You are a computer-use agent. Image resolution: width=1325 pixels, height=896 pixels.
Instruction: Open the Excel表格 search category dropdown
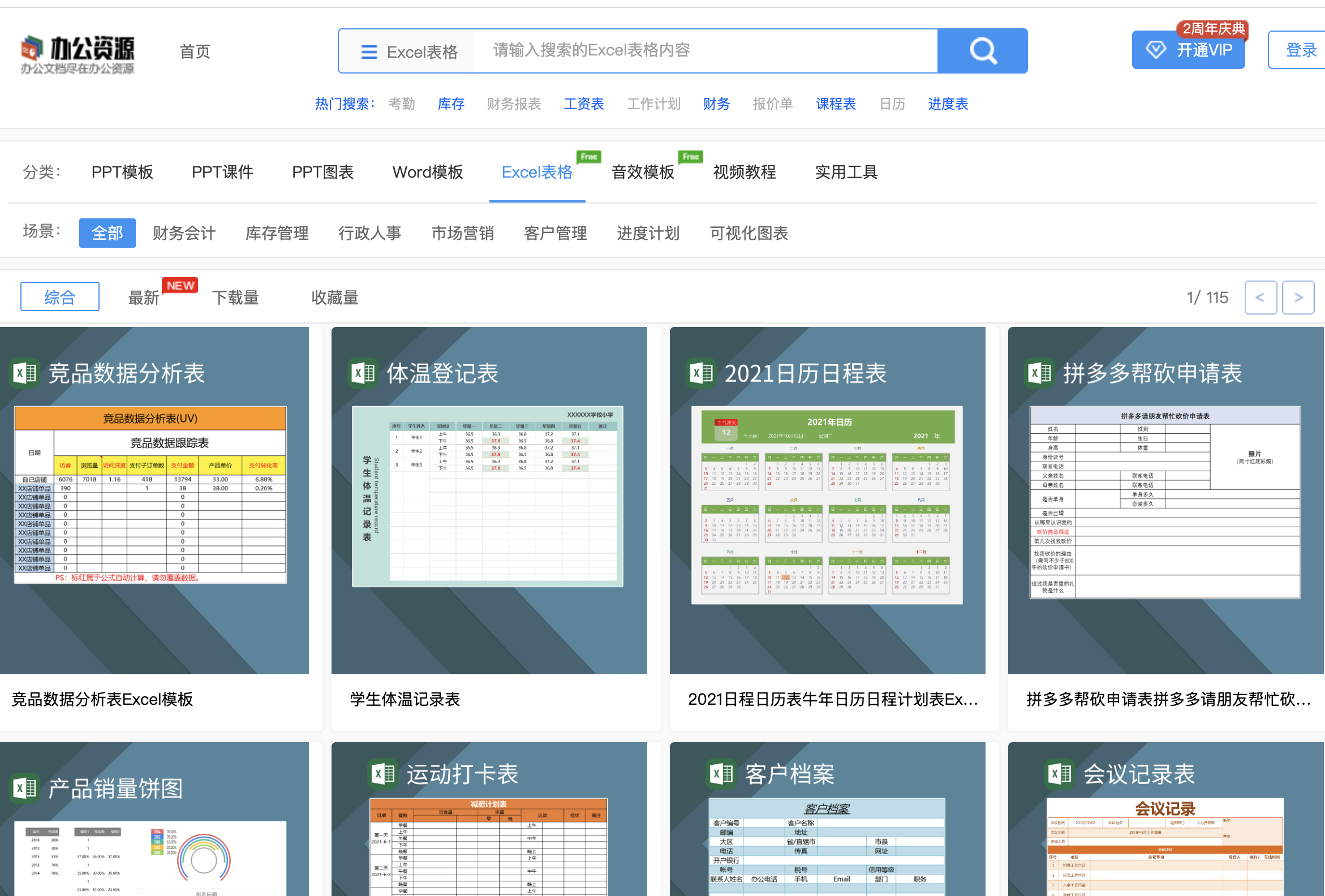[x=410, y=52]
